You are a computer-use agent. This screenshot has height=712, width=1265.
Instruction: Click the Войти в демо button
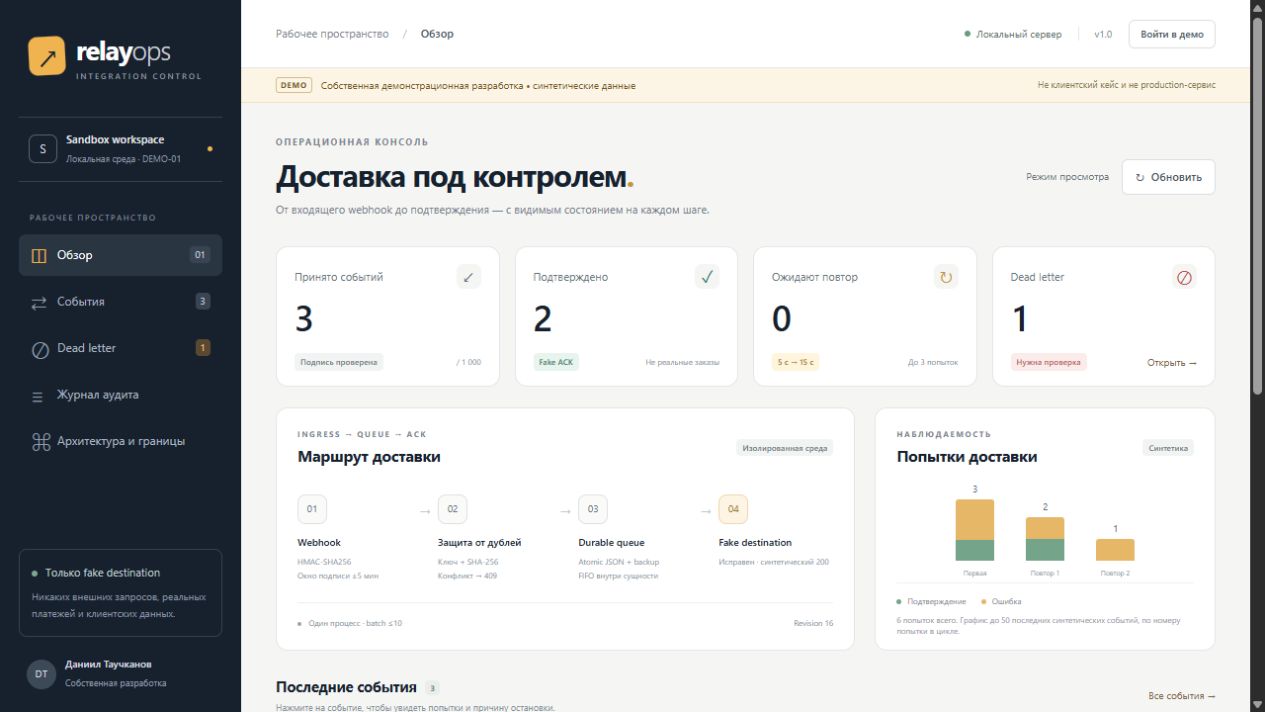tap(1172, 34)
